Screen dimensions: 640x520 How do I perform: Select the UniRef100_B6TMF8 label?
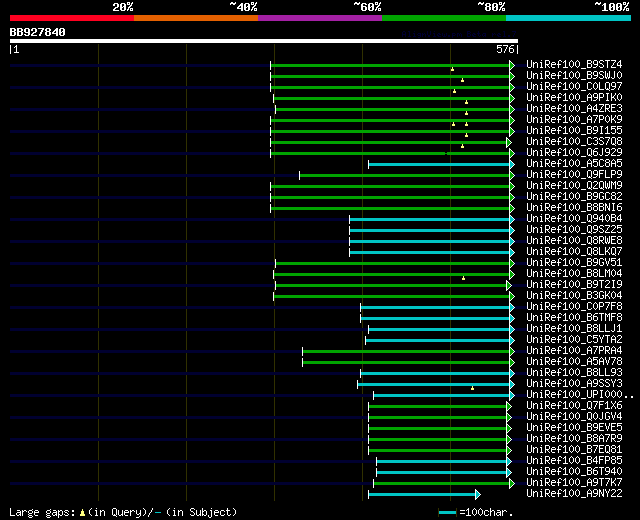tap(574, 318)
